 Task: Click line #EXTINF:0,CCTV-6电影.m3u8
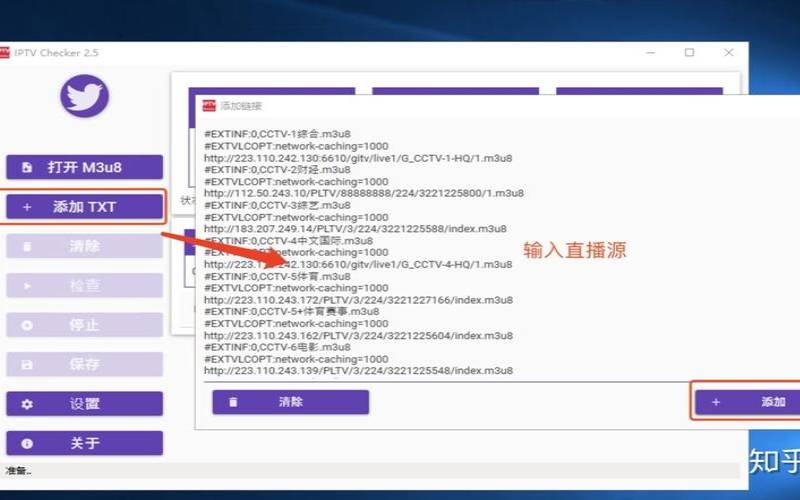point(277,347)
